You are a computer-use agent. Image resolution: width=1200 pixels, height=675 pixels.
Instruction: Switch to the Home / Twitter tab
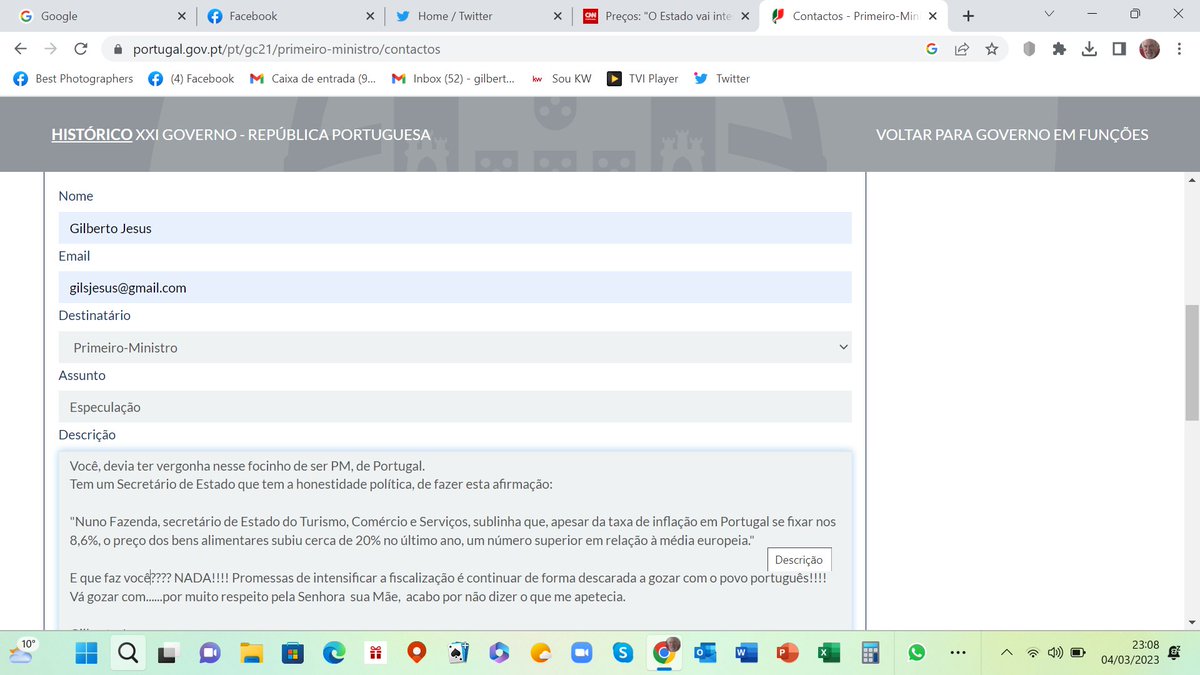(x=477, y=16)
